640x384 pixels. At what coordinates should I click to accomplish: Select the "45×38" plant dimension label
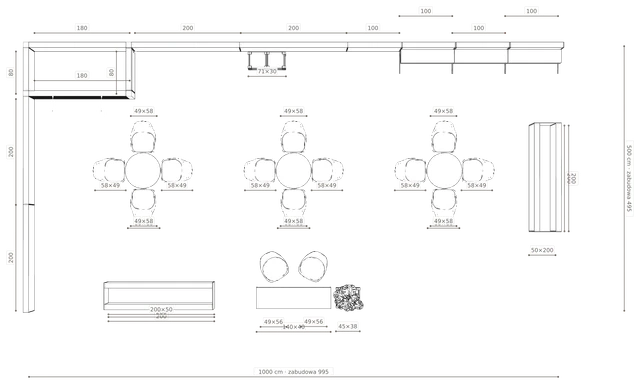(348, 326)
